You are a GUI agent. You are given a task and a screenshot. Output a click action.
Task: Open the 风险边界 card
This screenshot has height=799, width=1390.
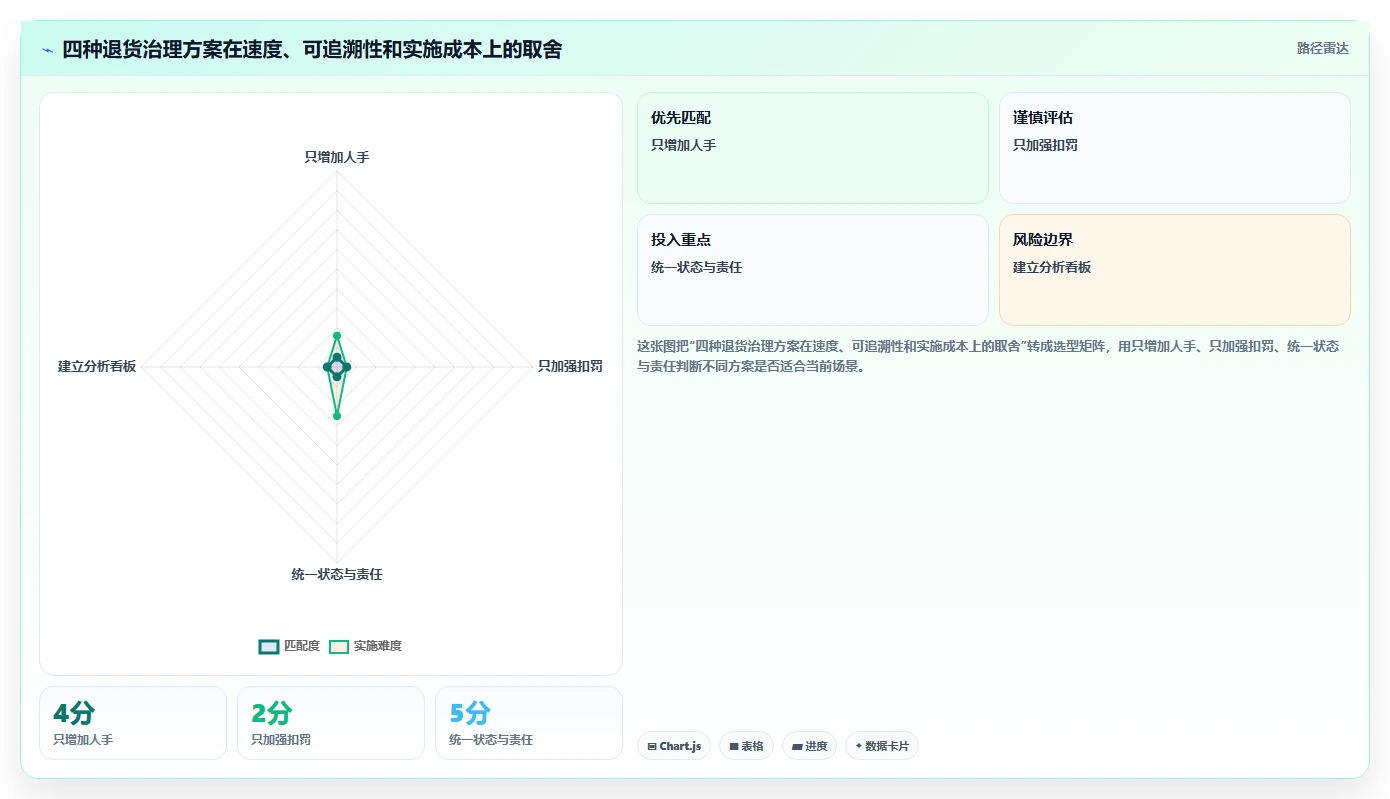[x=1175, y=270]
